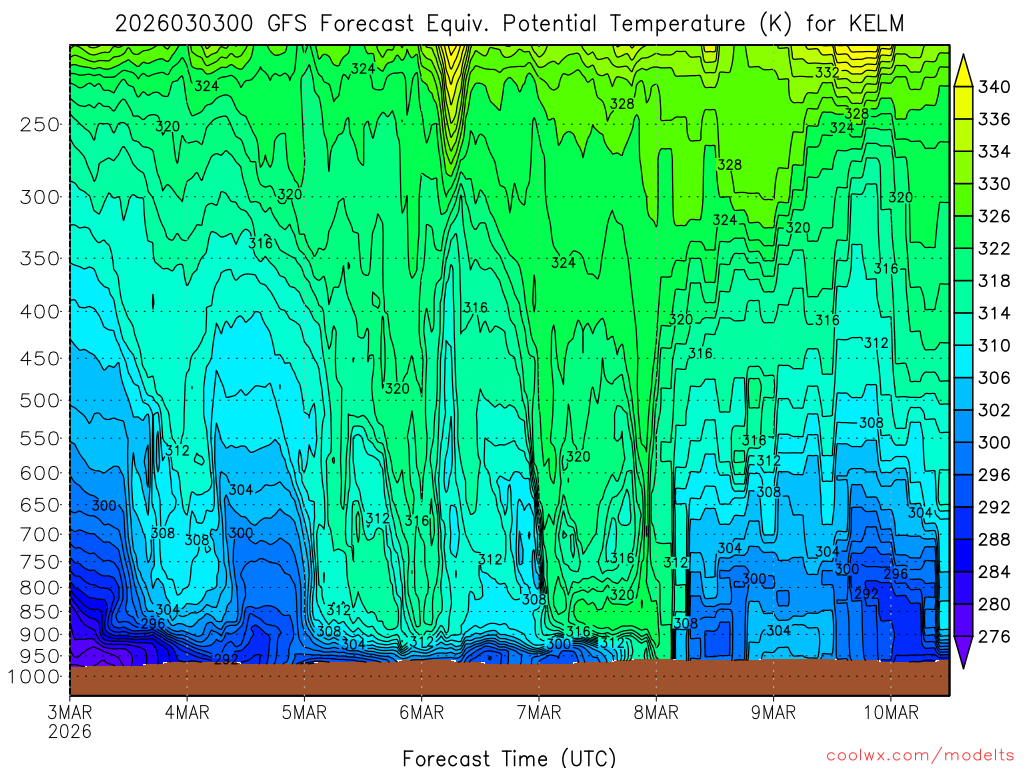Click the 284 colorbar label
This screenshot has width=1024, height=768.
[x=994, y=572]
